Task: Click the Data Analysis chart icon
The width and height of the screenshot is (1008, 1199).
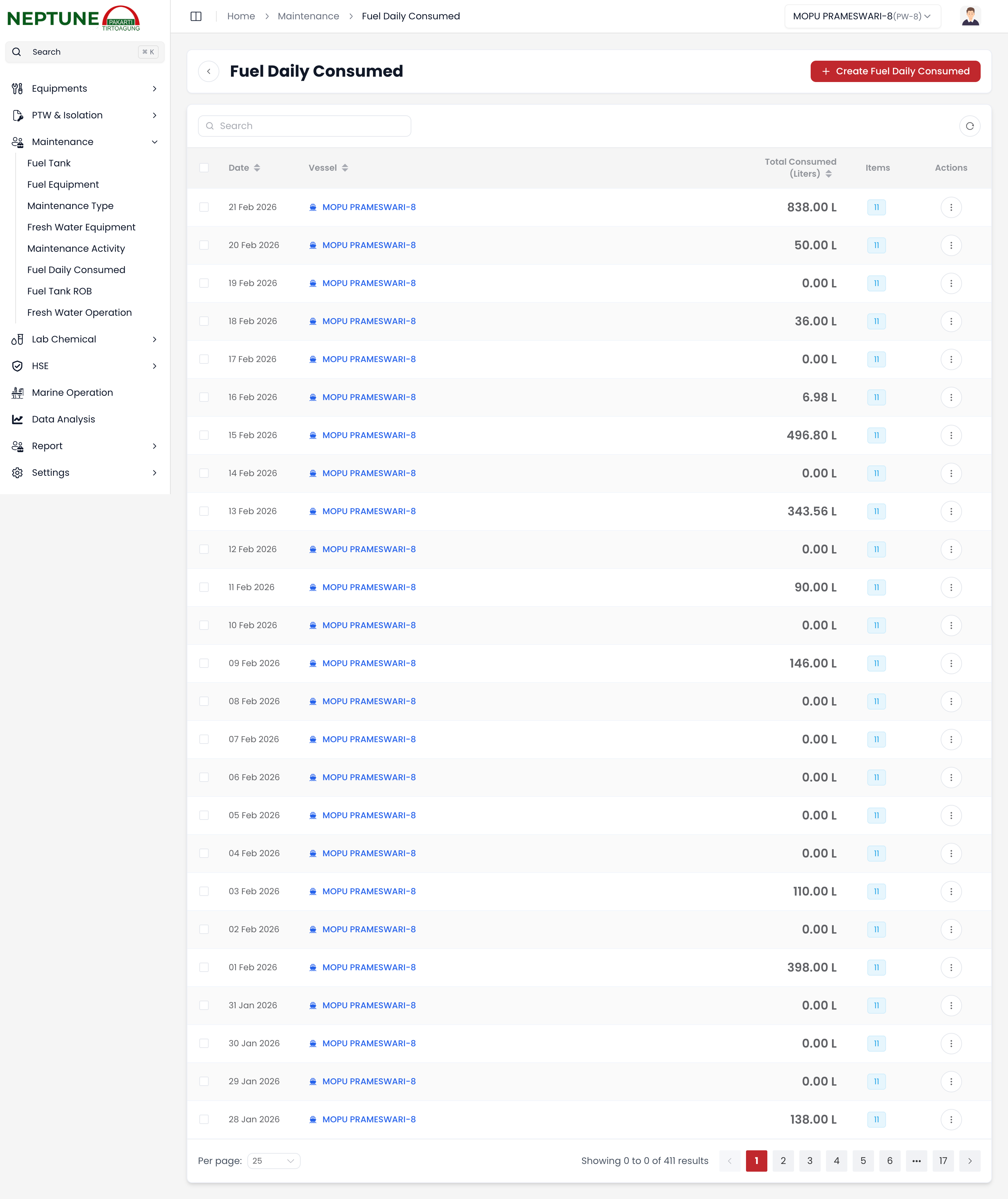Action: tap(18, 419)
